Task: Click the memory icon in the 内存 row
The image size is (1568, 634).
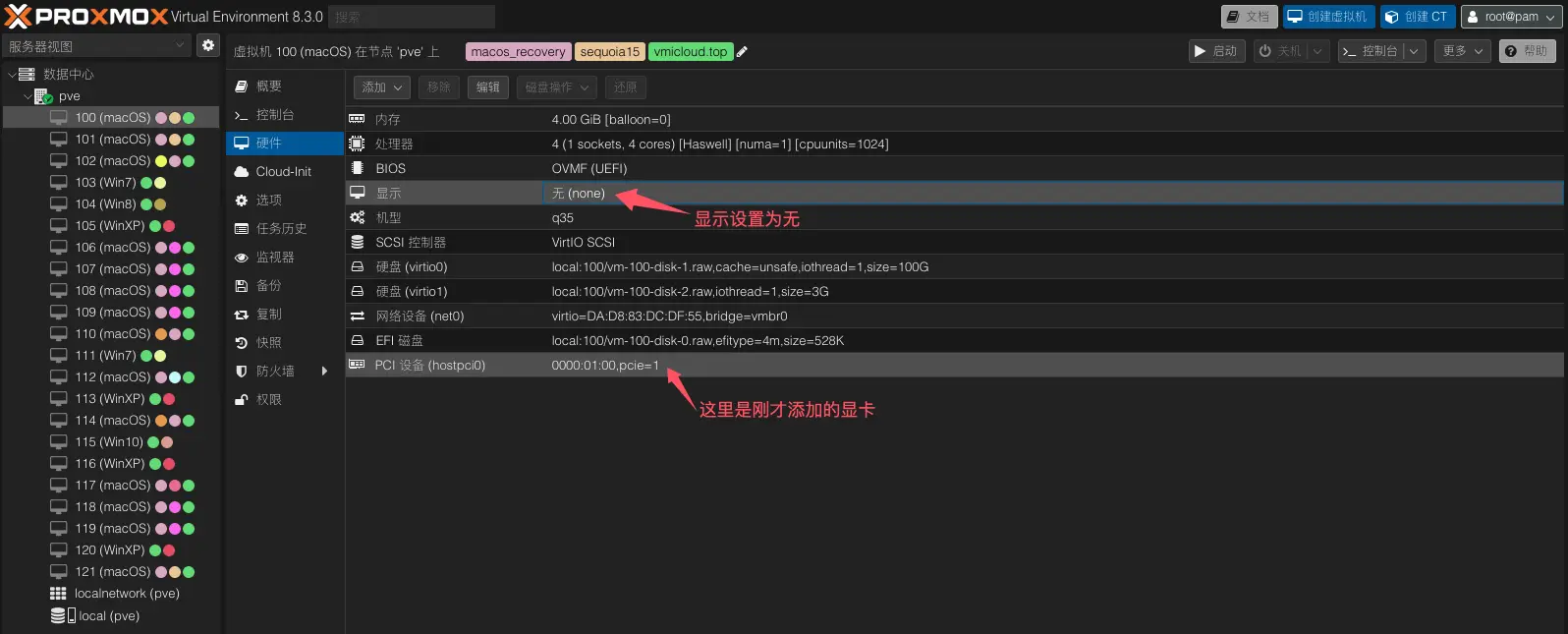Action: 357,119
